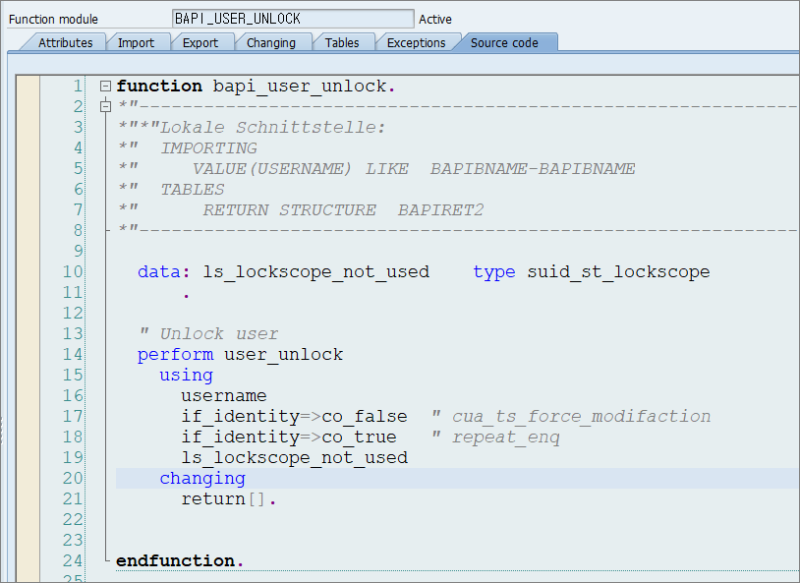
Task: Click the Active status indicator
Action: pos(437,18)
